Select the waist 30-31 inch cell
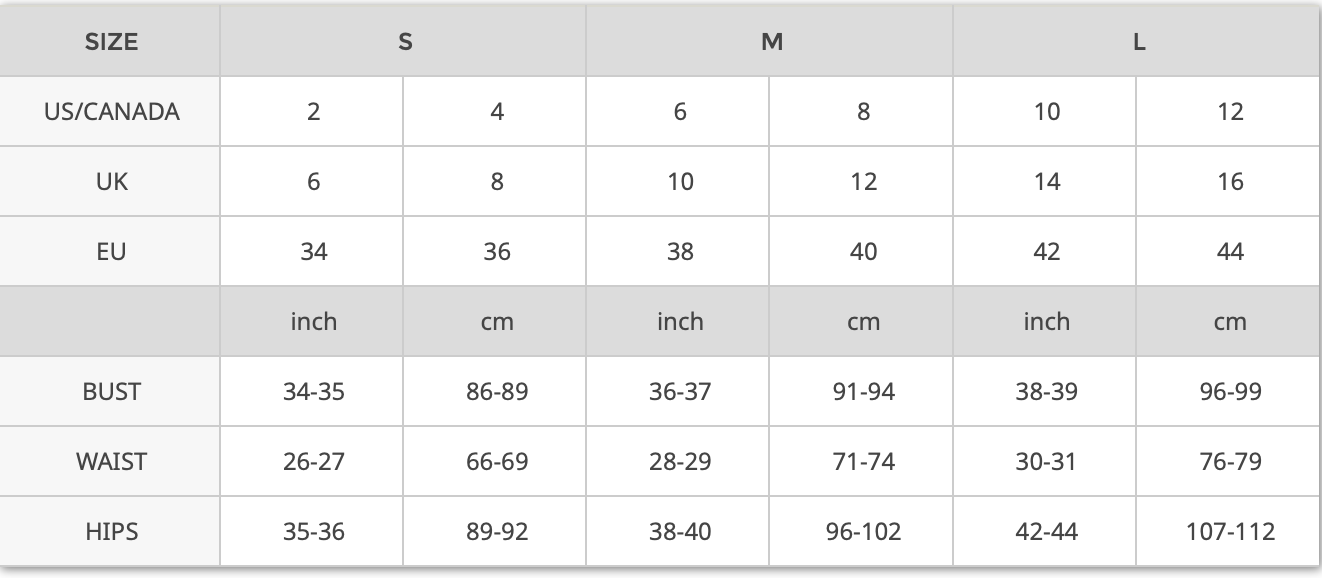Viewport: 1322px width, 578px height. click(1046, 461)
